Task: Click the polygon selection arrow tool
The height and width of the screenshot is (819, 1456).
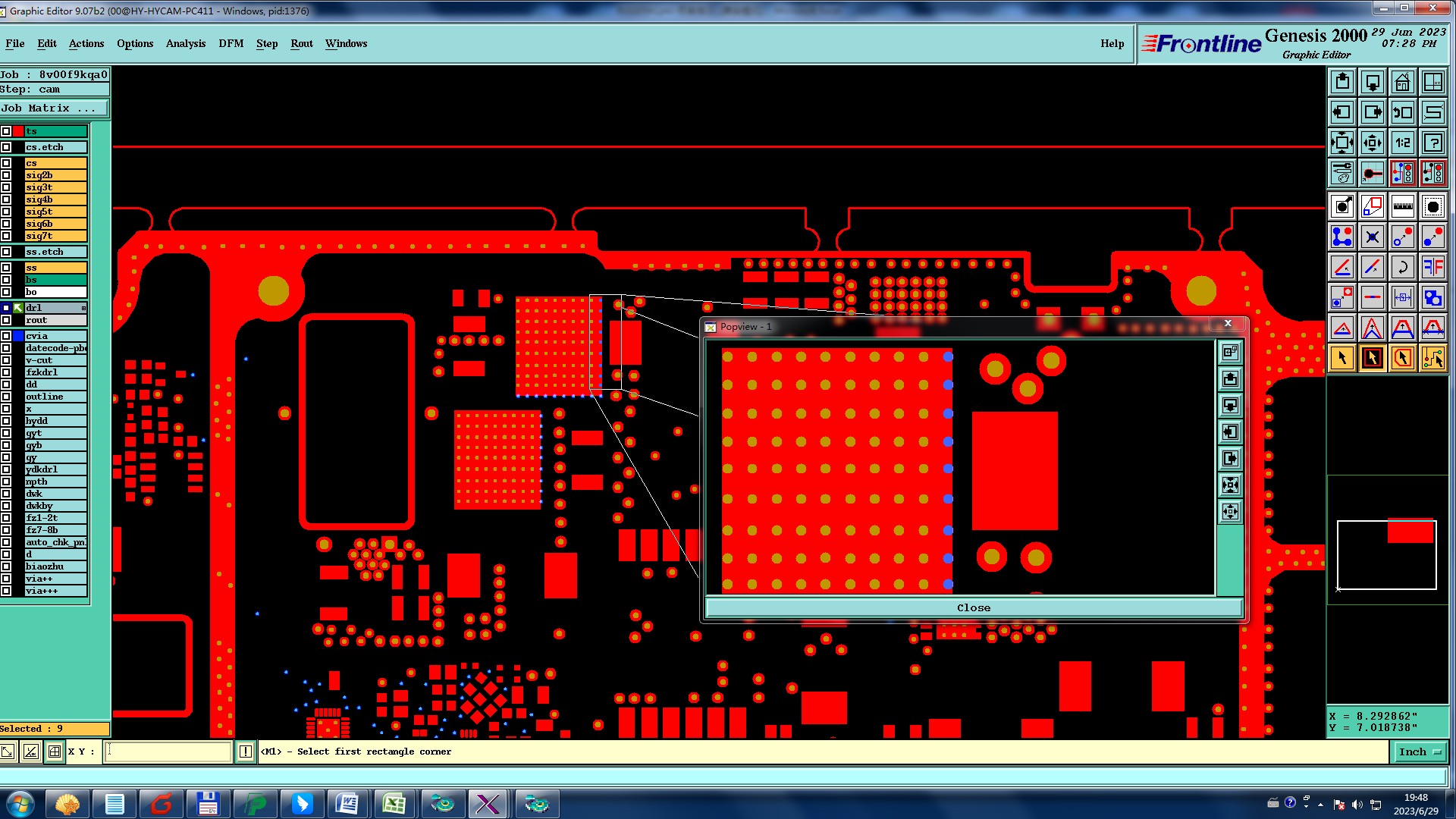Action: click(x=1402, y=358)
